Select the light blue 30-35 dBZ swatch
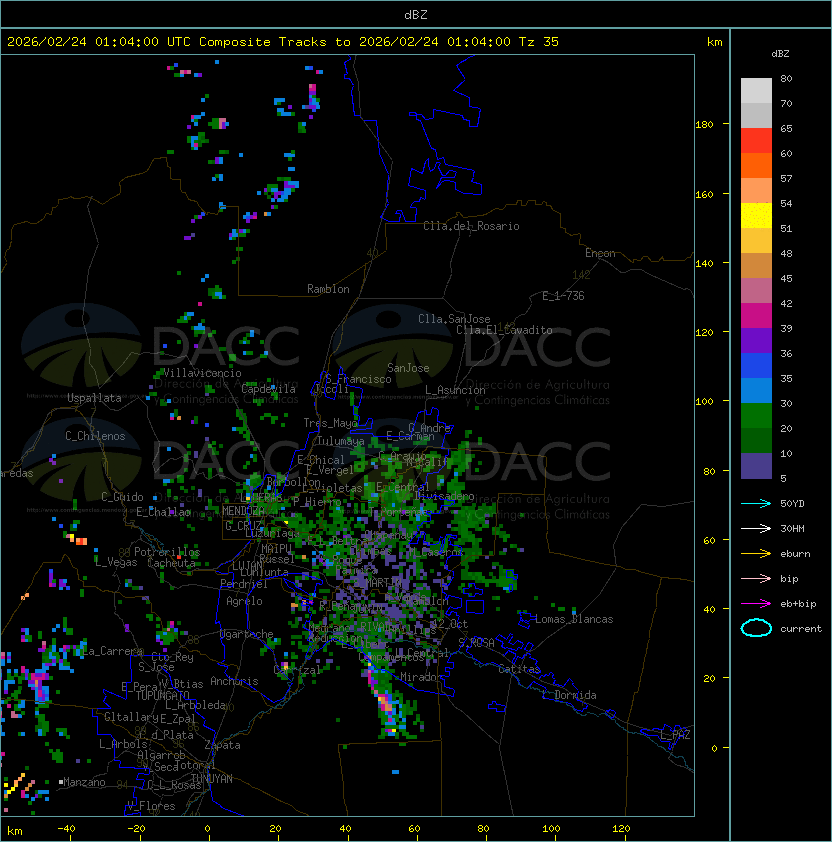 pos(756,390)
